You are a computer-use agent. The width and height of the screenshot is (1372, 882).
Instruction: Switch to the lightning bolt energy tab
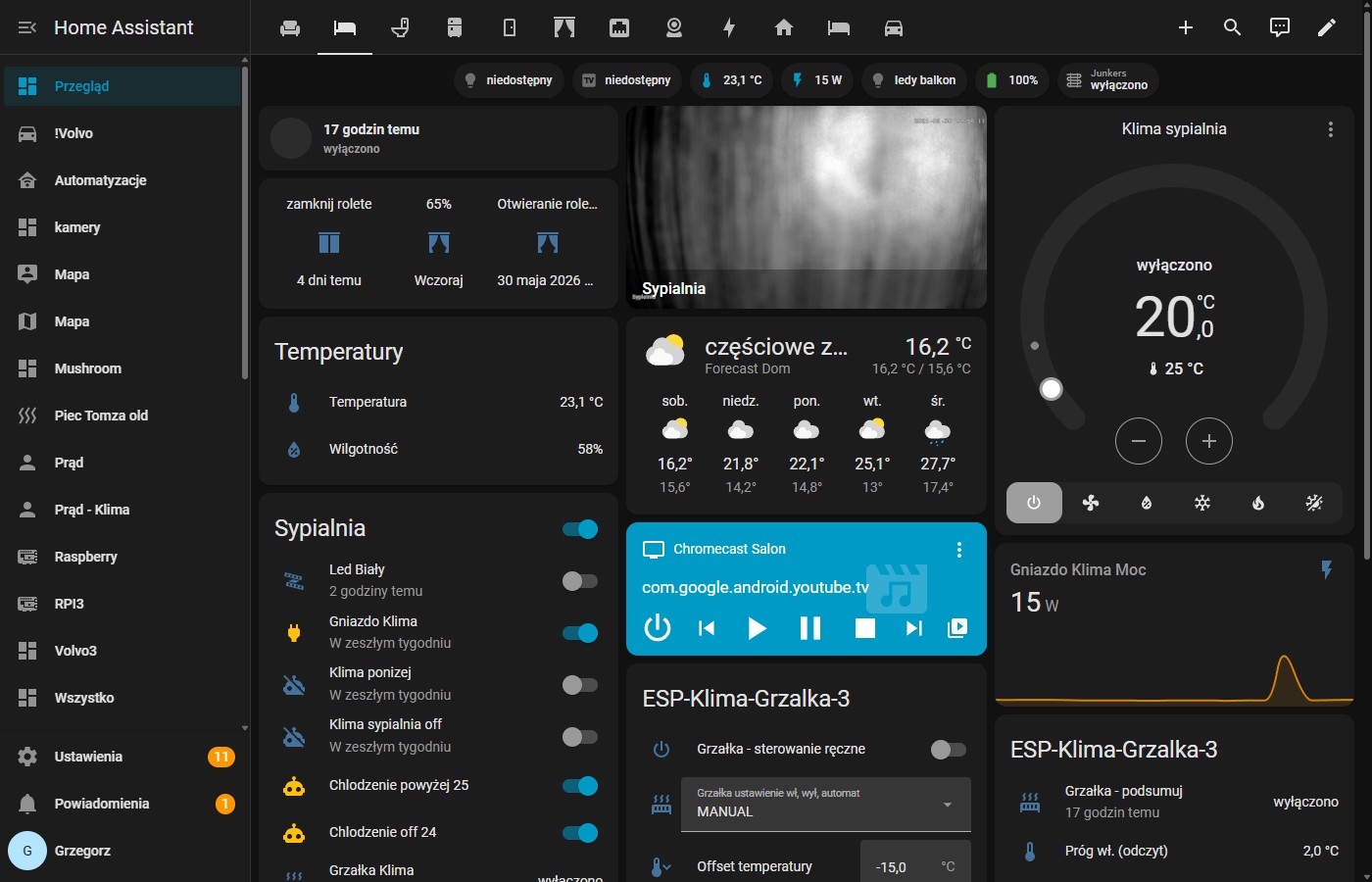[729, 27]
